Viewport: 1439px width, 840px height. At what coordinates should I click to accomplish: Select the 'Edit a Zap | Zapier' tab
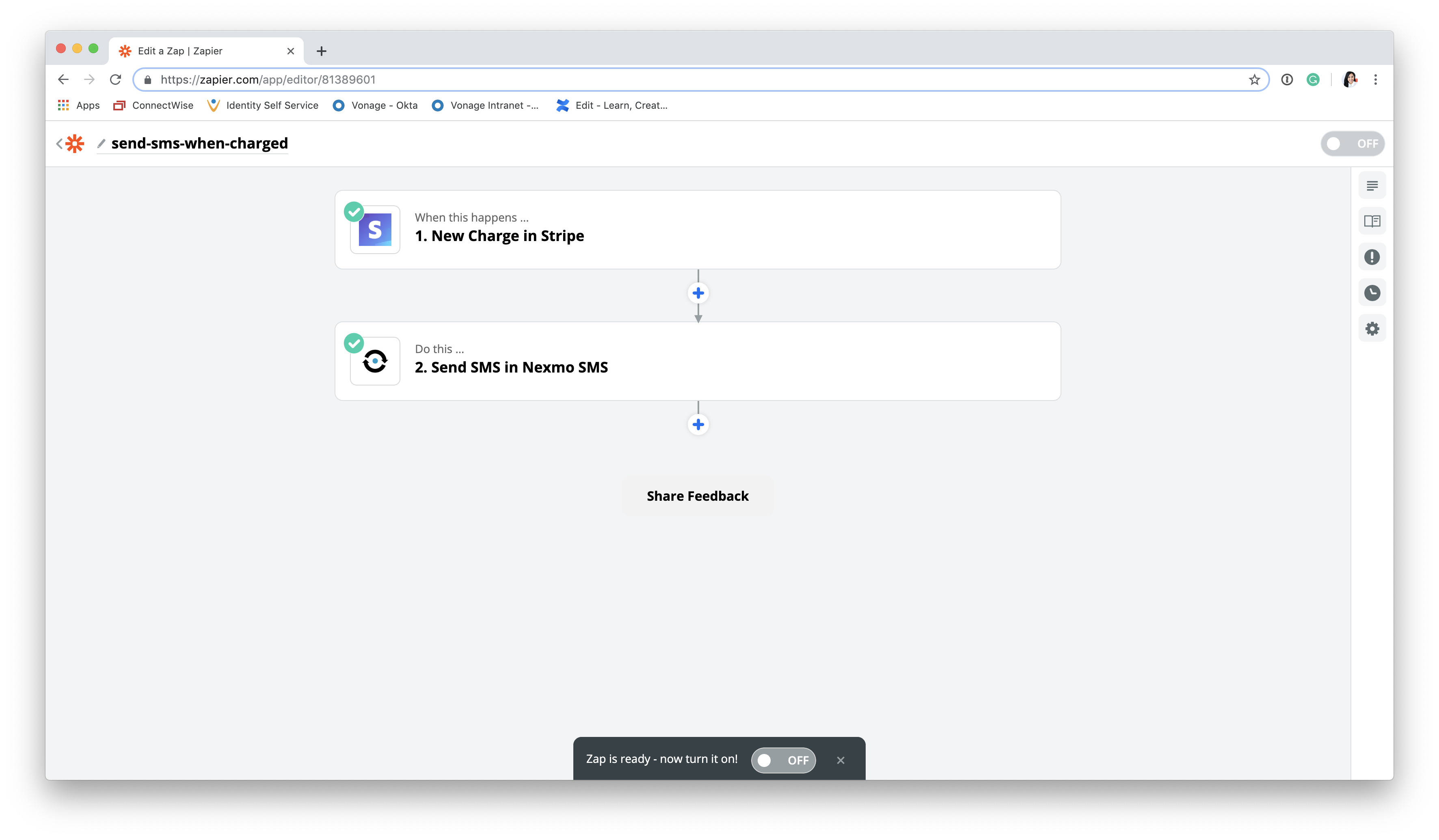pos(205,51)
